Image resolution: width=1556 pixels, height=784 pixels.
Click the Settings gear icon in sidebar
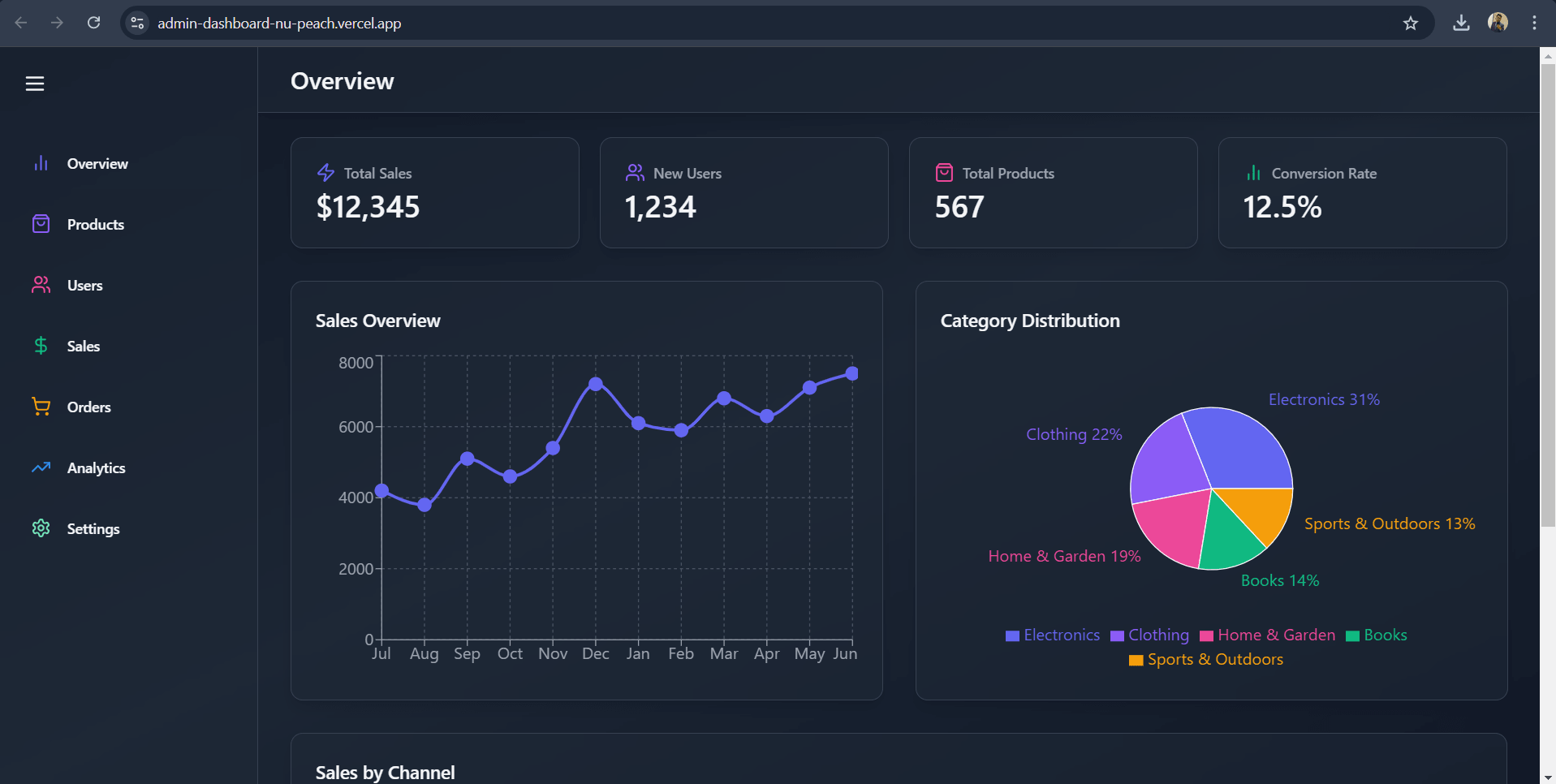[41, 528]
